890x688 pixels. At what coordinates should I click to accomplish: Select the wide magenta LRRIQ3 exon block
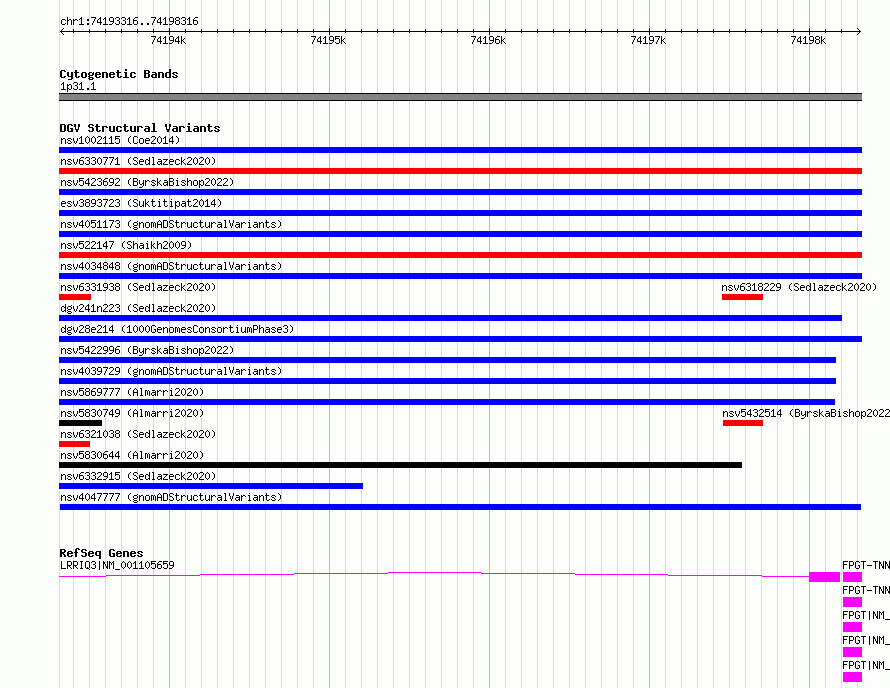(825, 577)
